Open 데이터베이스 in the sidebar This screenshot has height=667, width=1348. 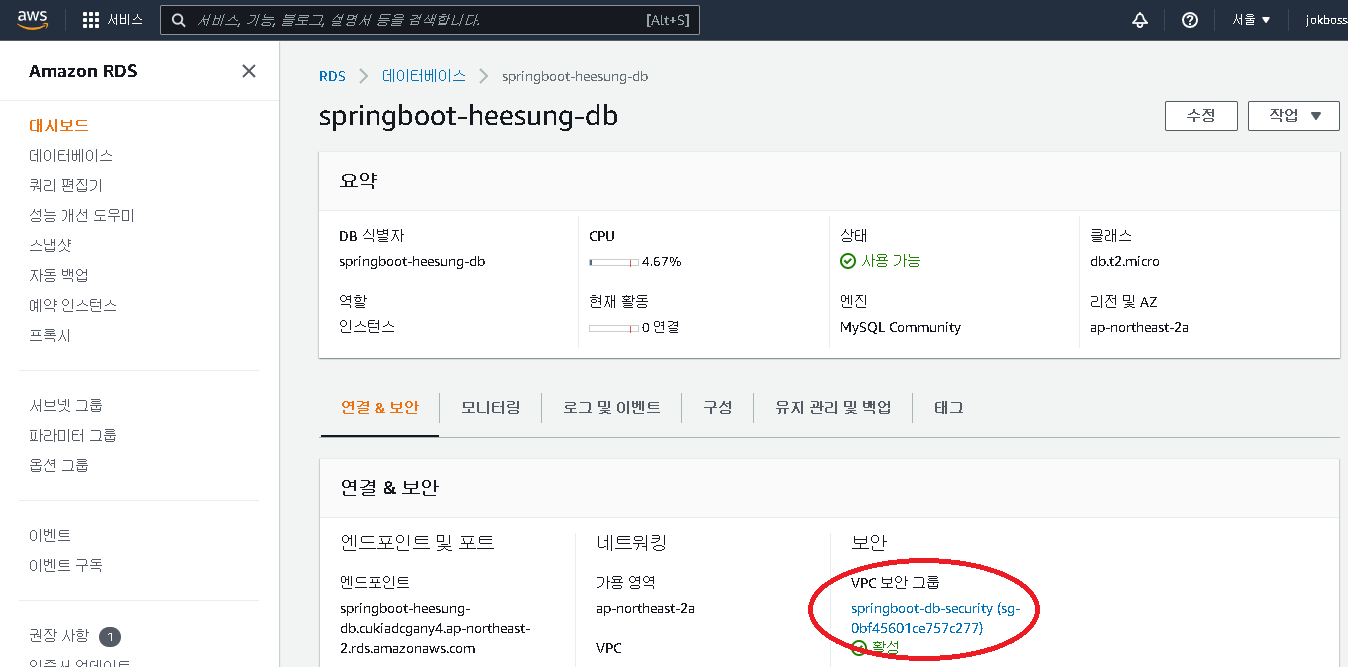pyautogui.click(x=71, y=156)
